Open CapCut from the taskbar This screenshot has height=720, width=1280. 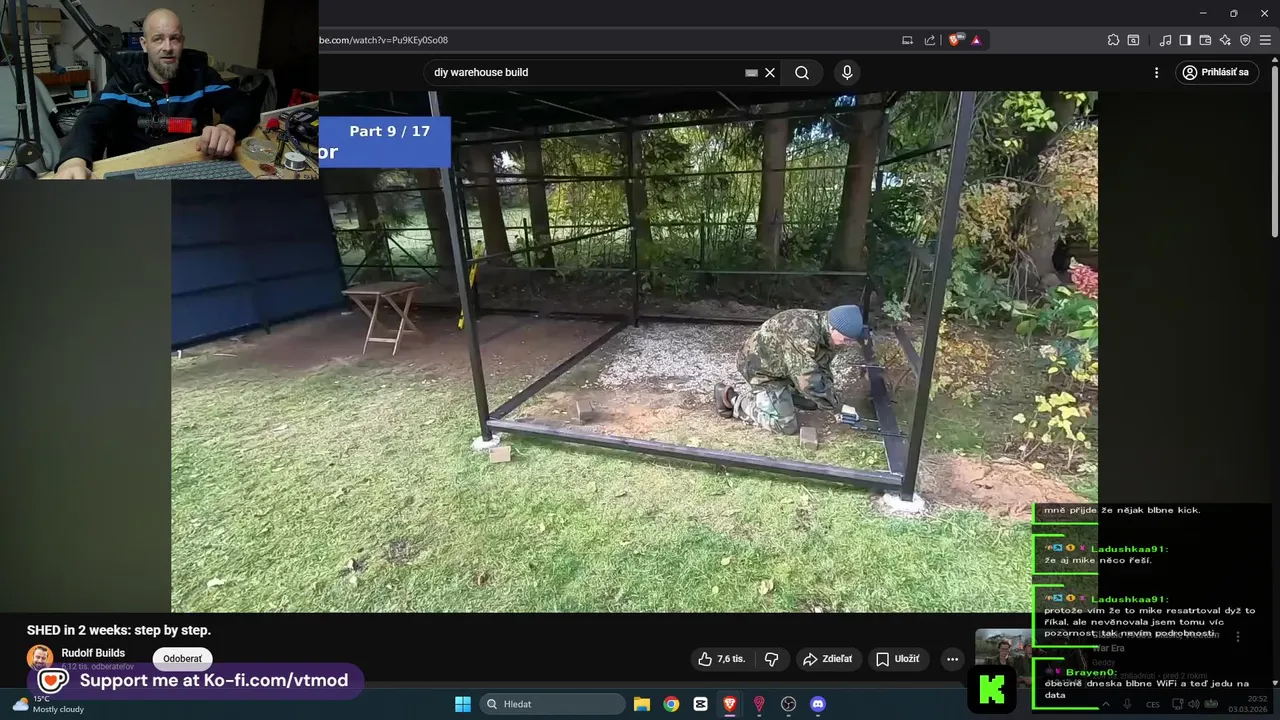coord(700,704)
